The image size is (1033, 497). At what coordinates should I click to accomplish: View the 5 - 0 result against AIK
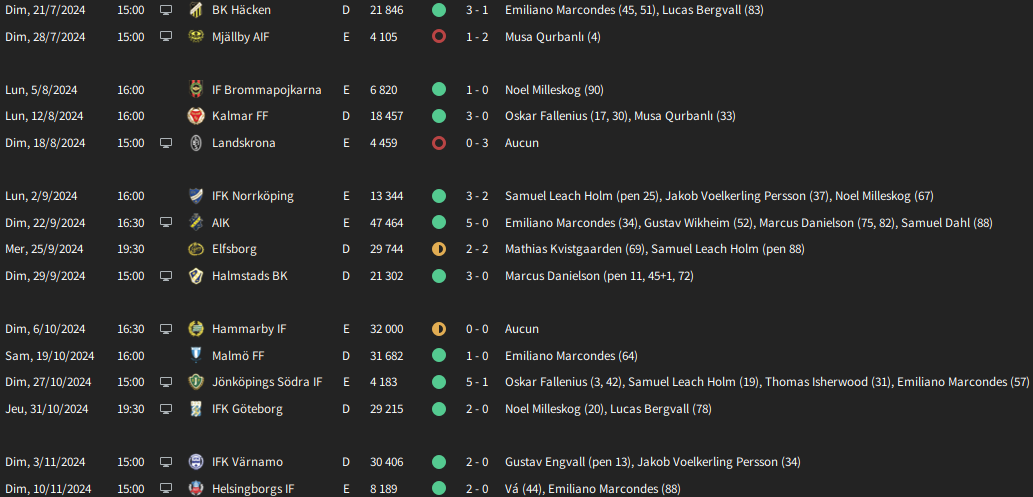click(x=477, y=223)
